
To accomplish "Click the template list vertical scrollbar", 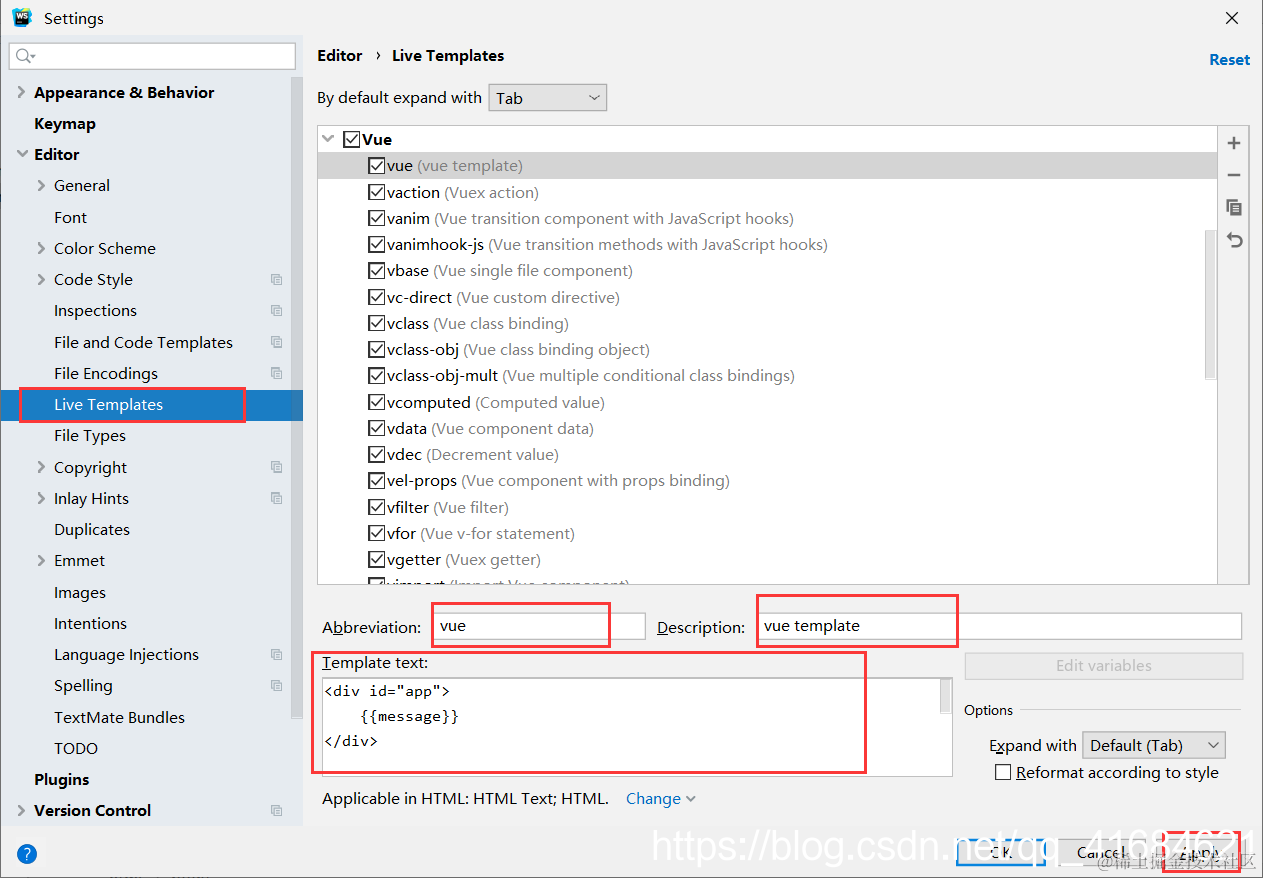I will point(1210,304).
